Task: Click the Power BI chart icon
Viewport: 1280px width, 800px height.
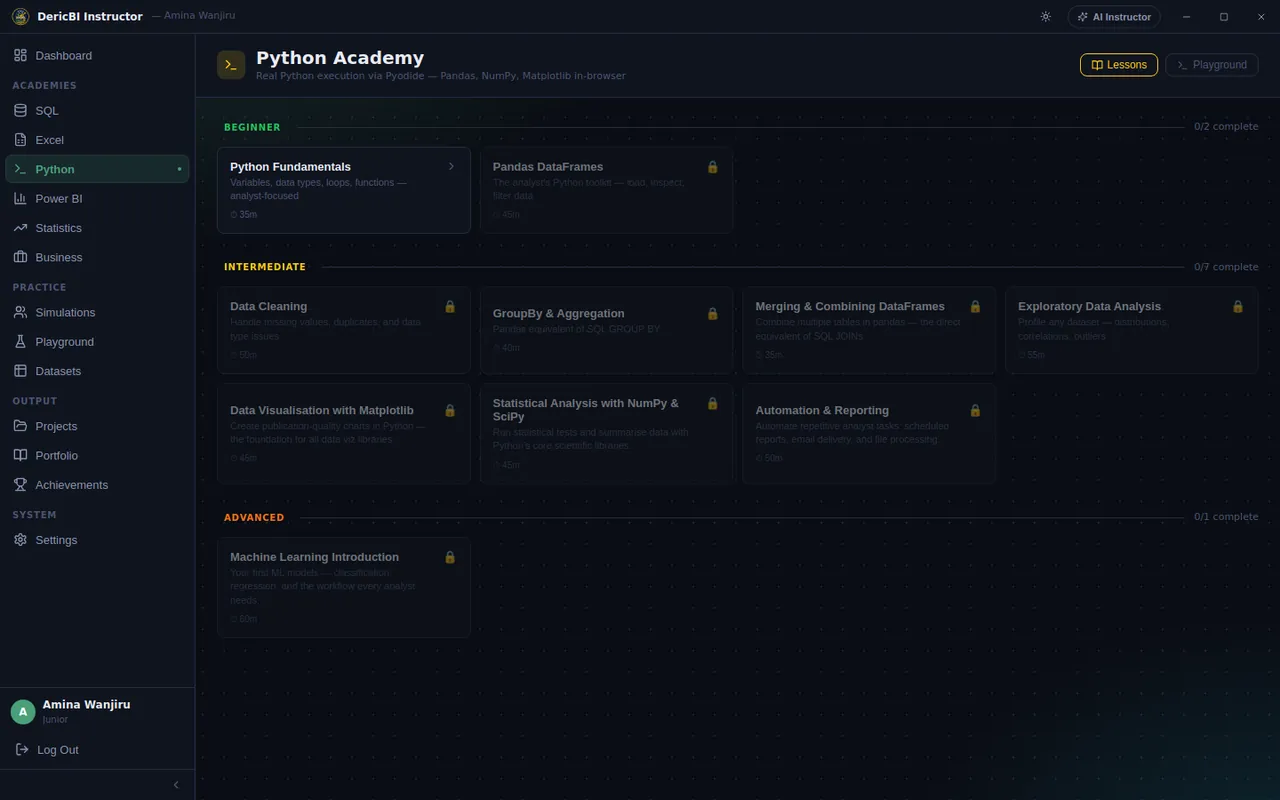Action: click(20, 198)
